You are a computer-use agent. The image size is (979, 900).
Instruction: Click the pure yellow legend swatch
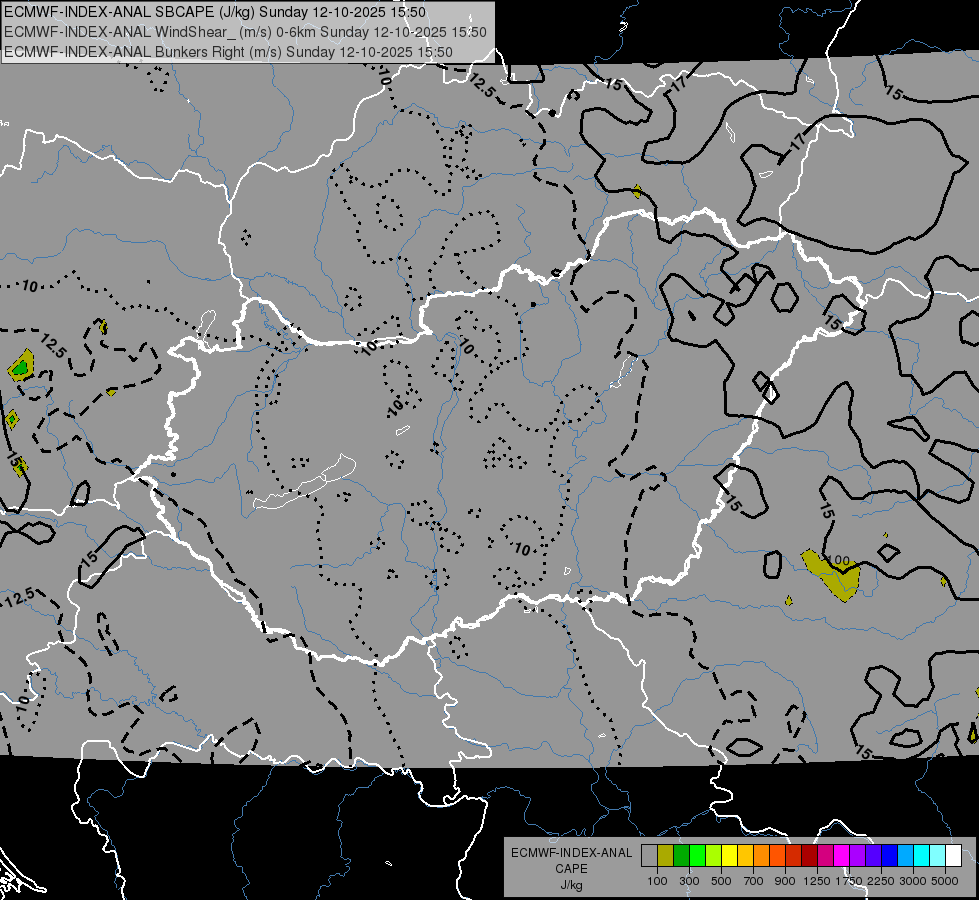(x=729, y=856)
